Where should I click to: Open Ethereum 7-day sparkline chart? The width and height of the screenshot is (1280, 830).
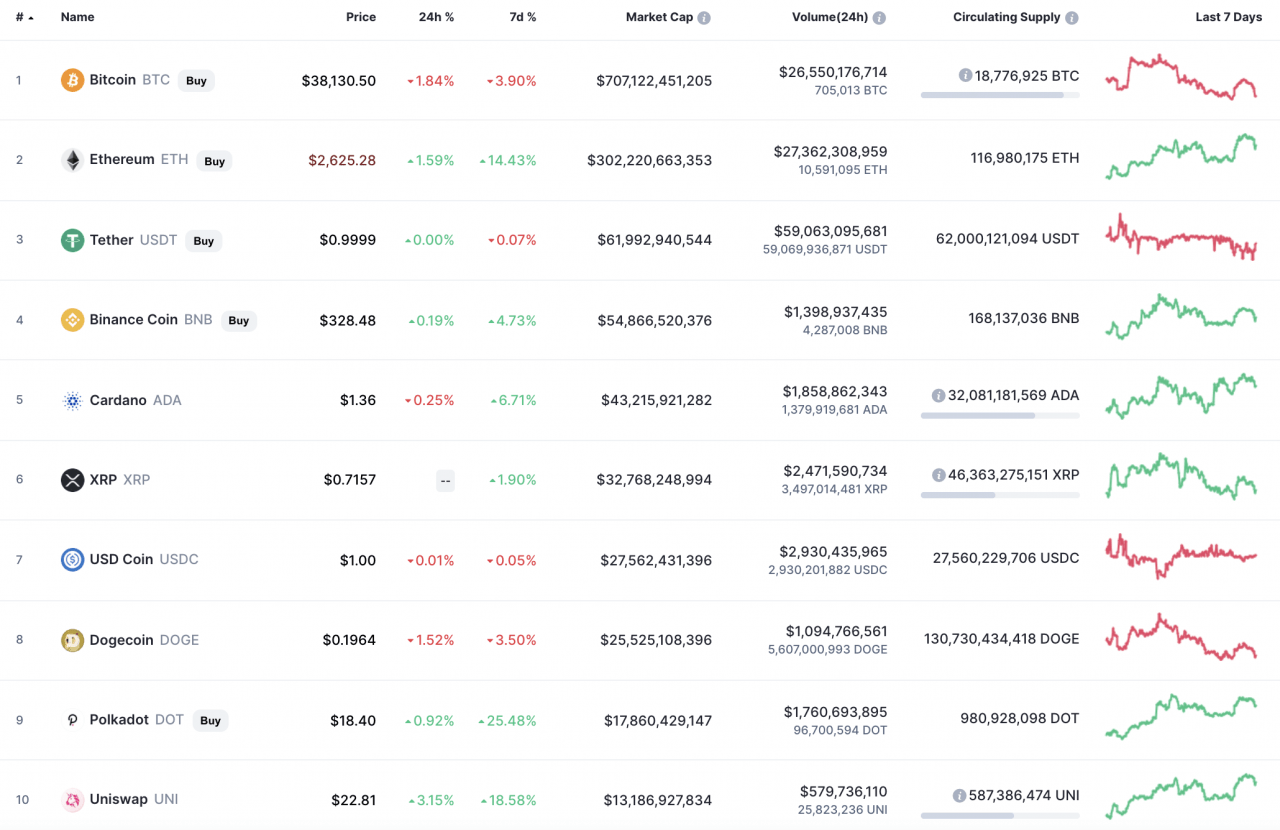pyautogui.click(x=1181, y=157)
